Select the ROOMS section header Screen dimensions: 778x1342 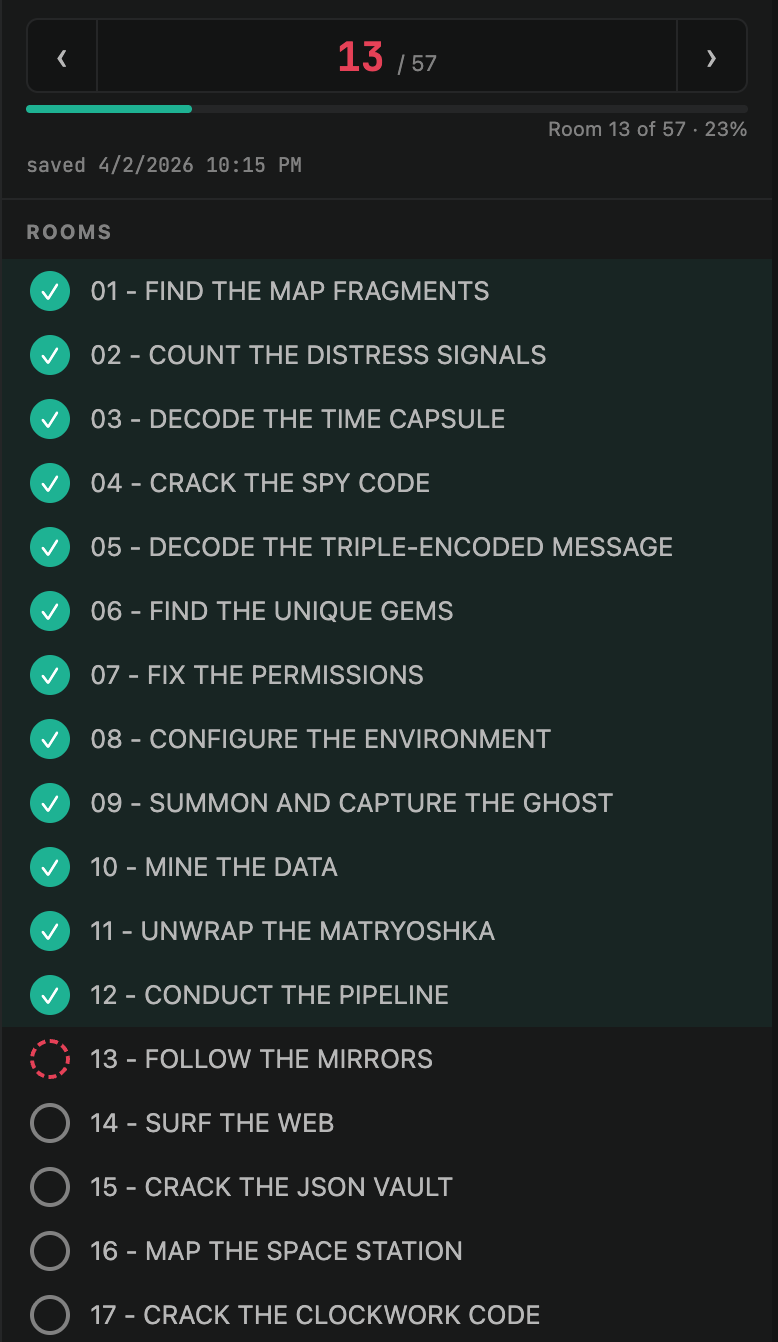(69, 231)
